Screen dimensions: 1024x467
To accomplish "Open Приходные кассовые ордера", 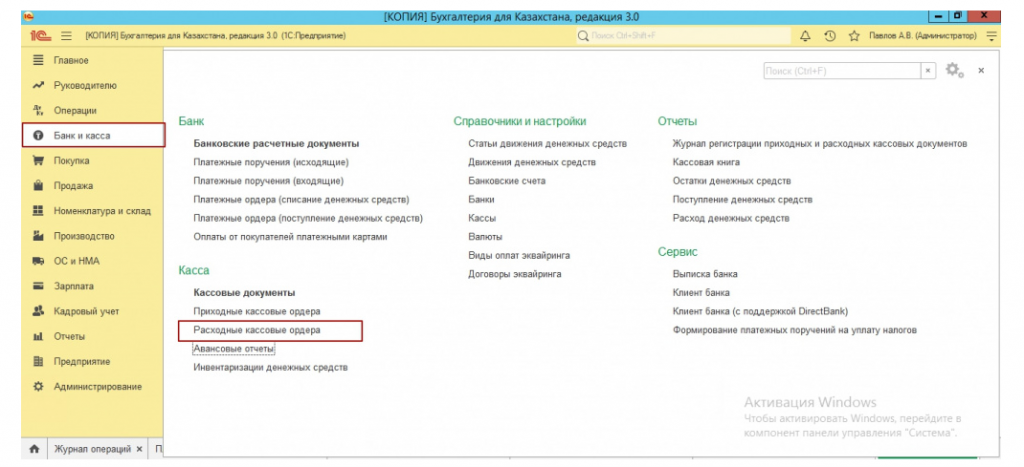I will (x=257, y=312).
